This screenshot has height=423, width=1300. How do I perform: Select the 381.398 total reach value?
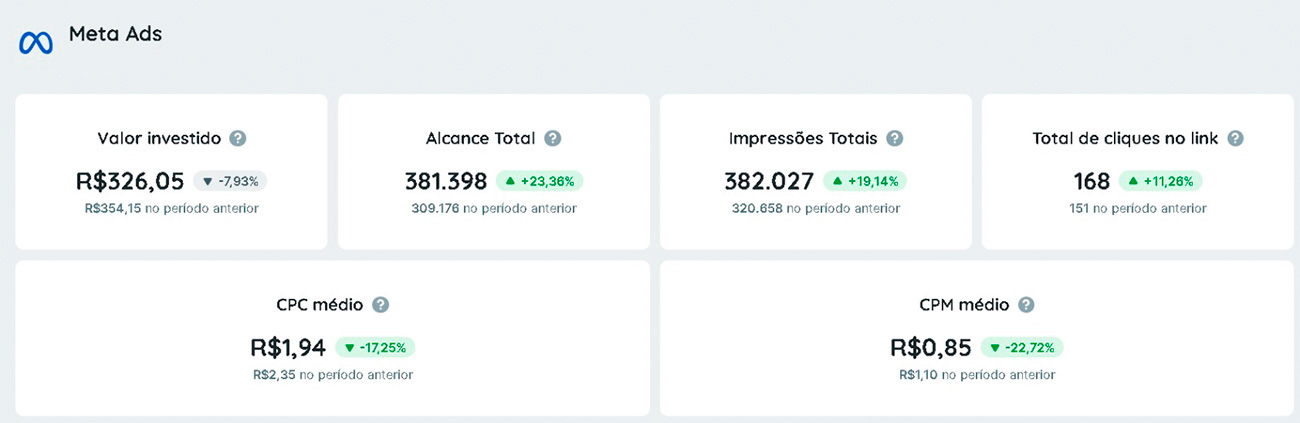point(446,181)
